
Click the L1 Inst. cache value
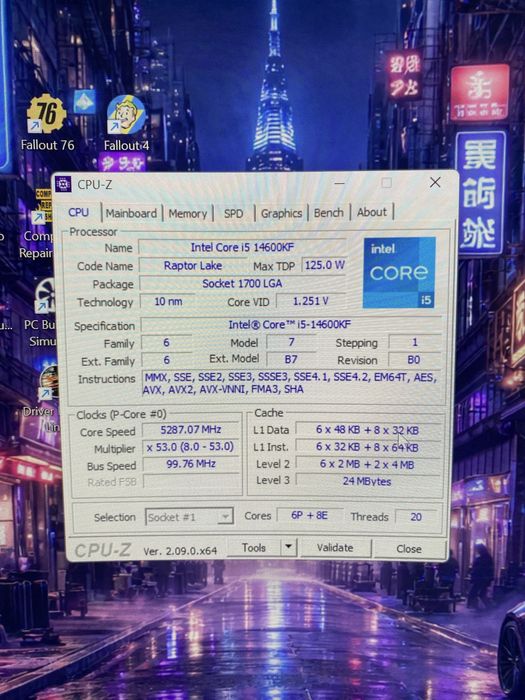(368, 447)
